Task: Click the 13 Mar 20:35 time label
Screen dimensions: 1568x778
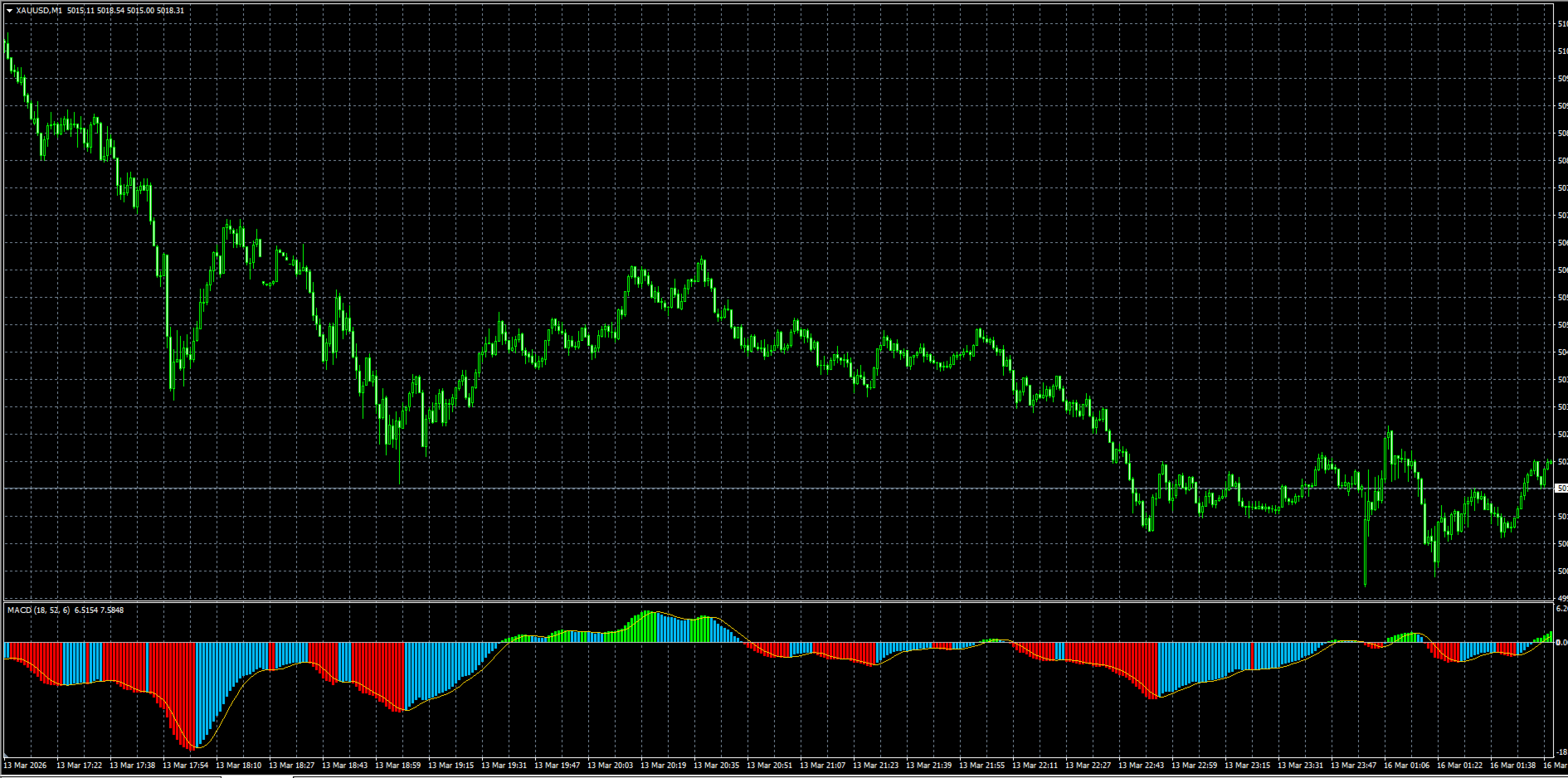Action: click(716, 766)
